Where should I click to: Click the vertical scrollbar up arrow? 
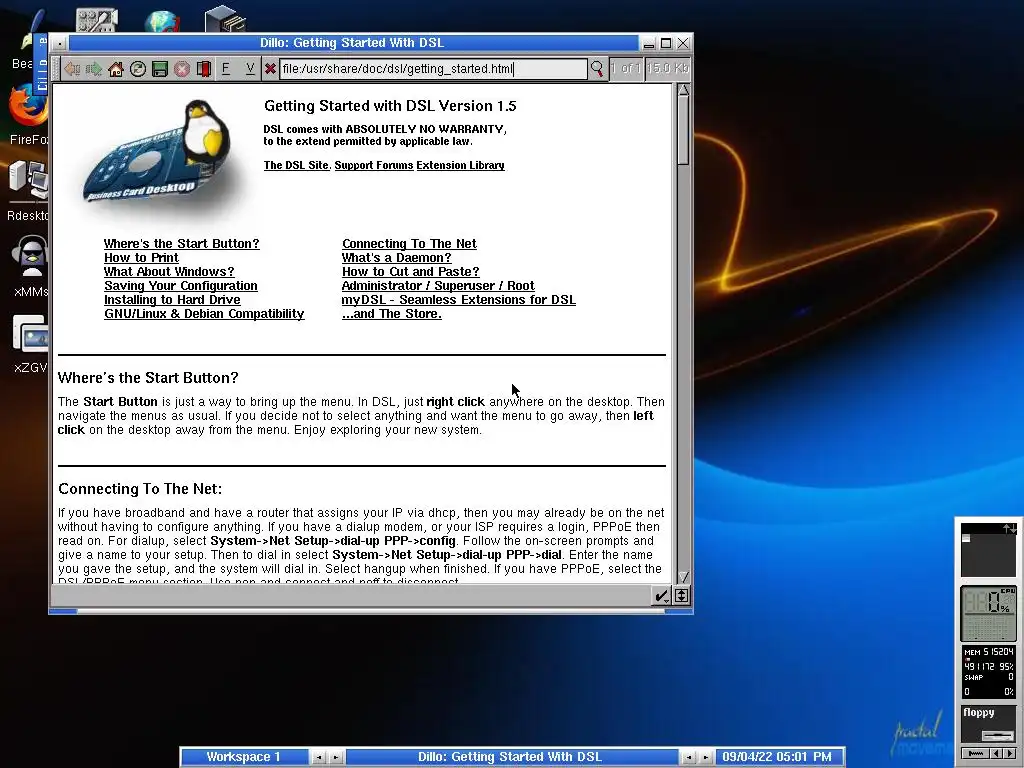click(683, 90)
